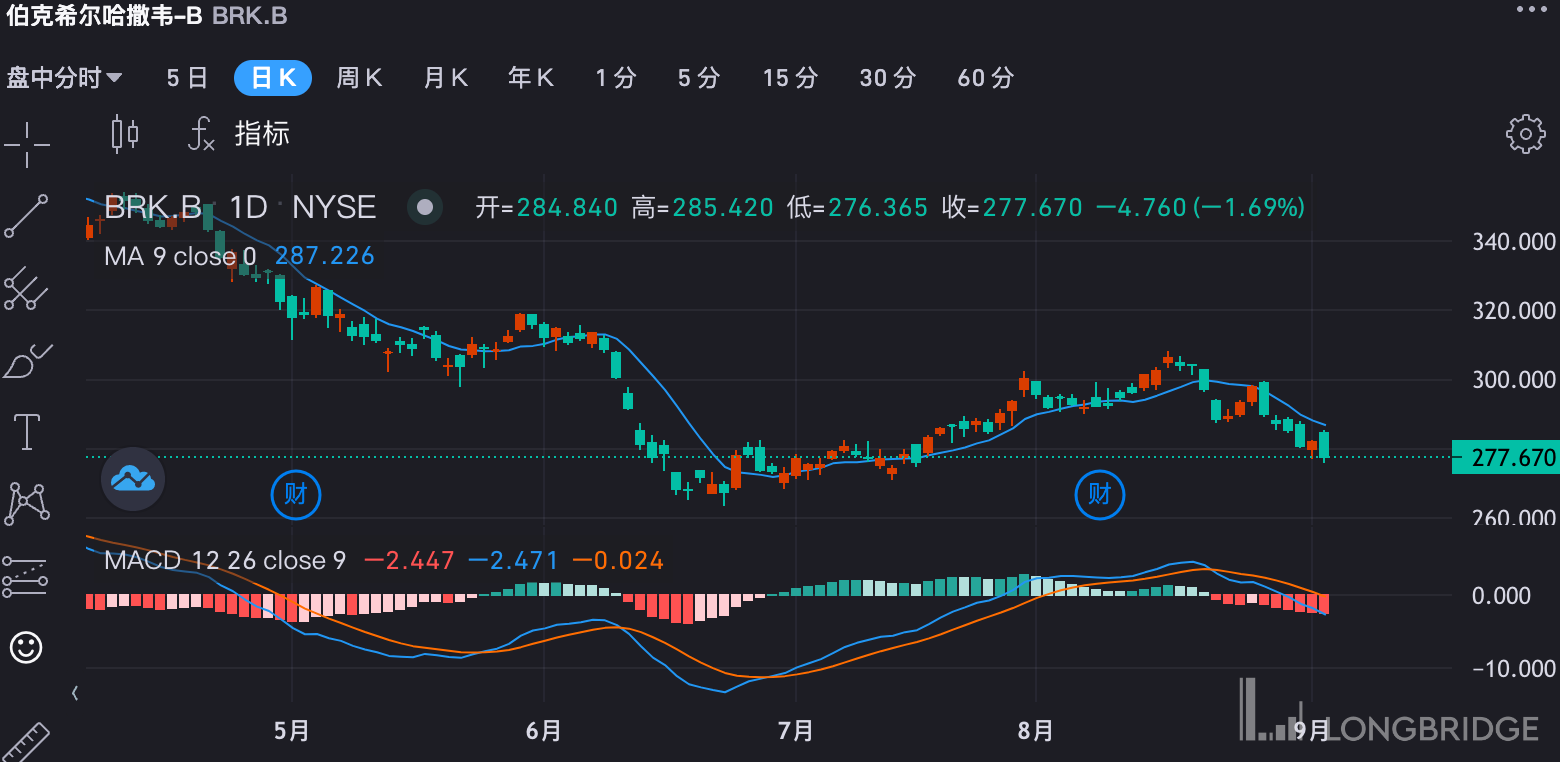This screenshot has height=762, width=1560.
Task: Select the text annotation tool
Action: [x=26, y=432]
